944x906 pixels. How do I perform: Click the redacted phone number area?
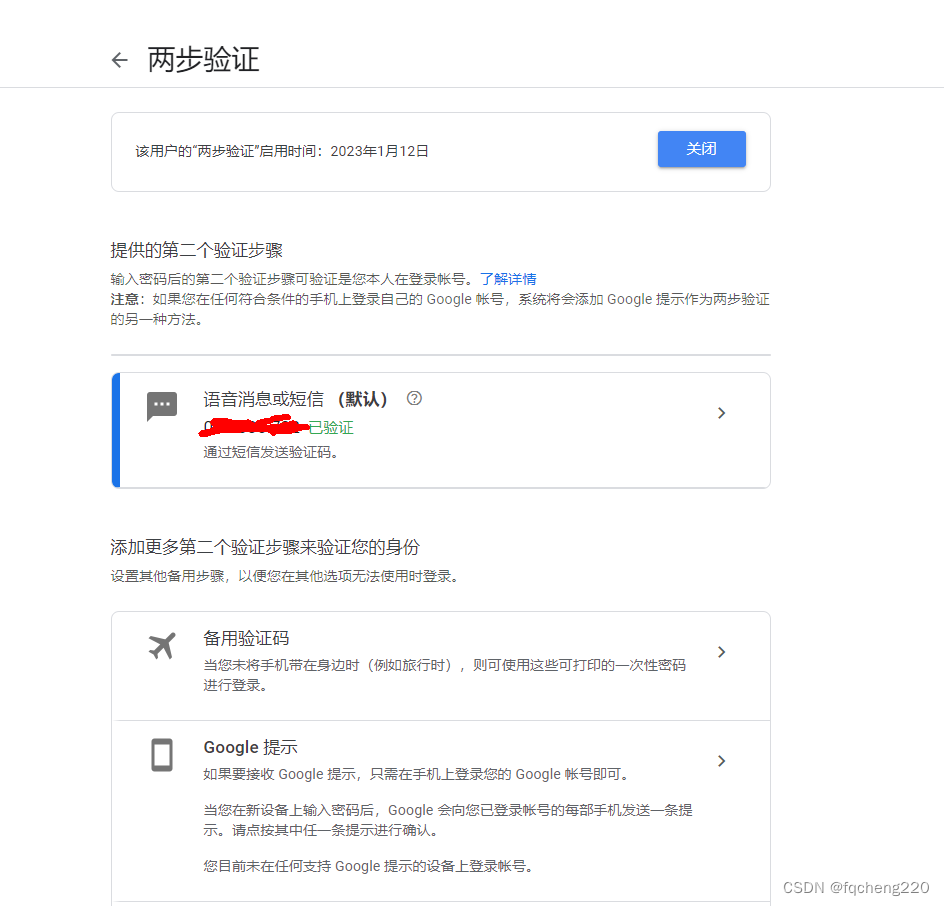point(253,427)
